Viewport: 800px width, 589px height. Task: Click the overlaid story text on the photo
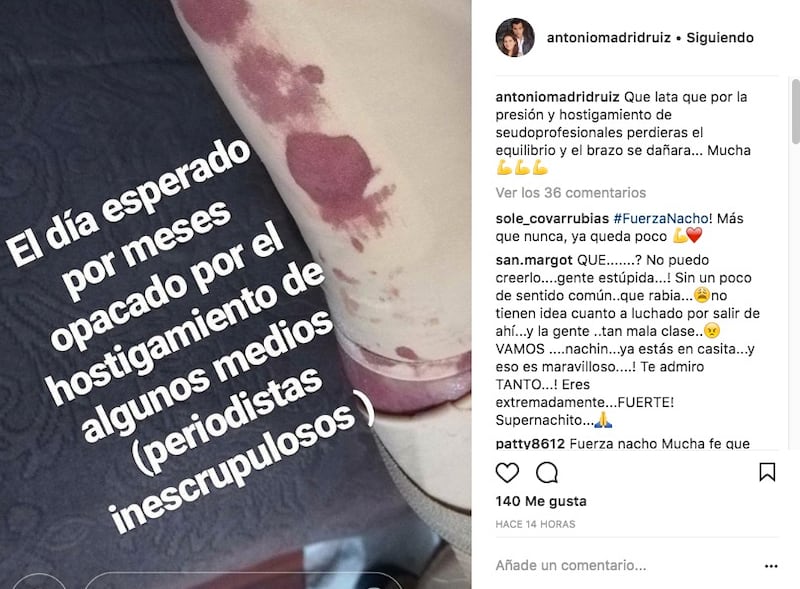pos(189,332)
